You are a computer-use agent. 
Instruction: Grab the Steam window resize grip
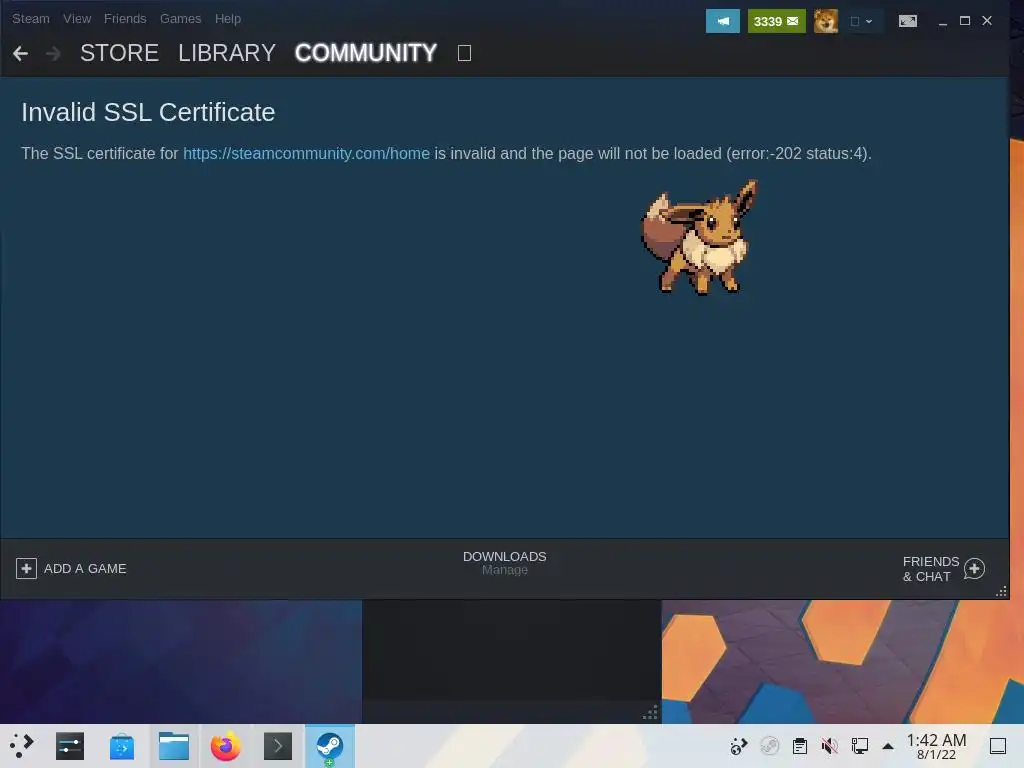[1001, 592]
